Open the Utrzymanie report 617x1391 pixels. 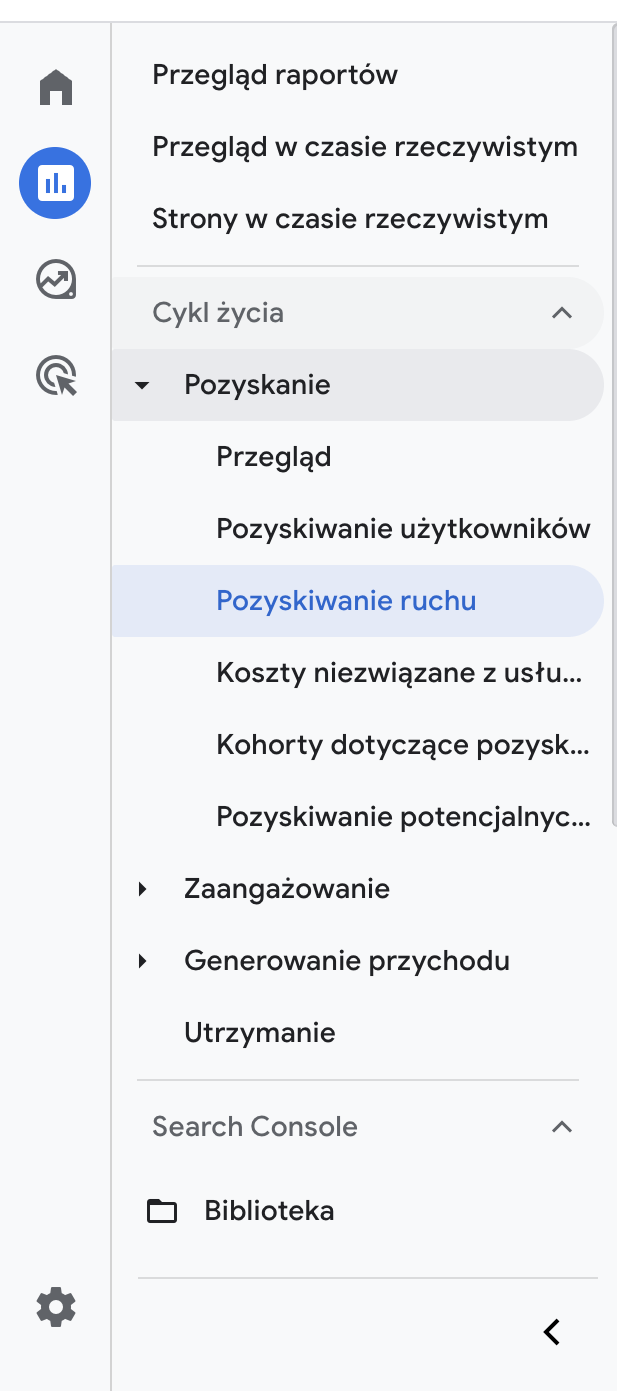tap(260, 1033)
